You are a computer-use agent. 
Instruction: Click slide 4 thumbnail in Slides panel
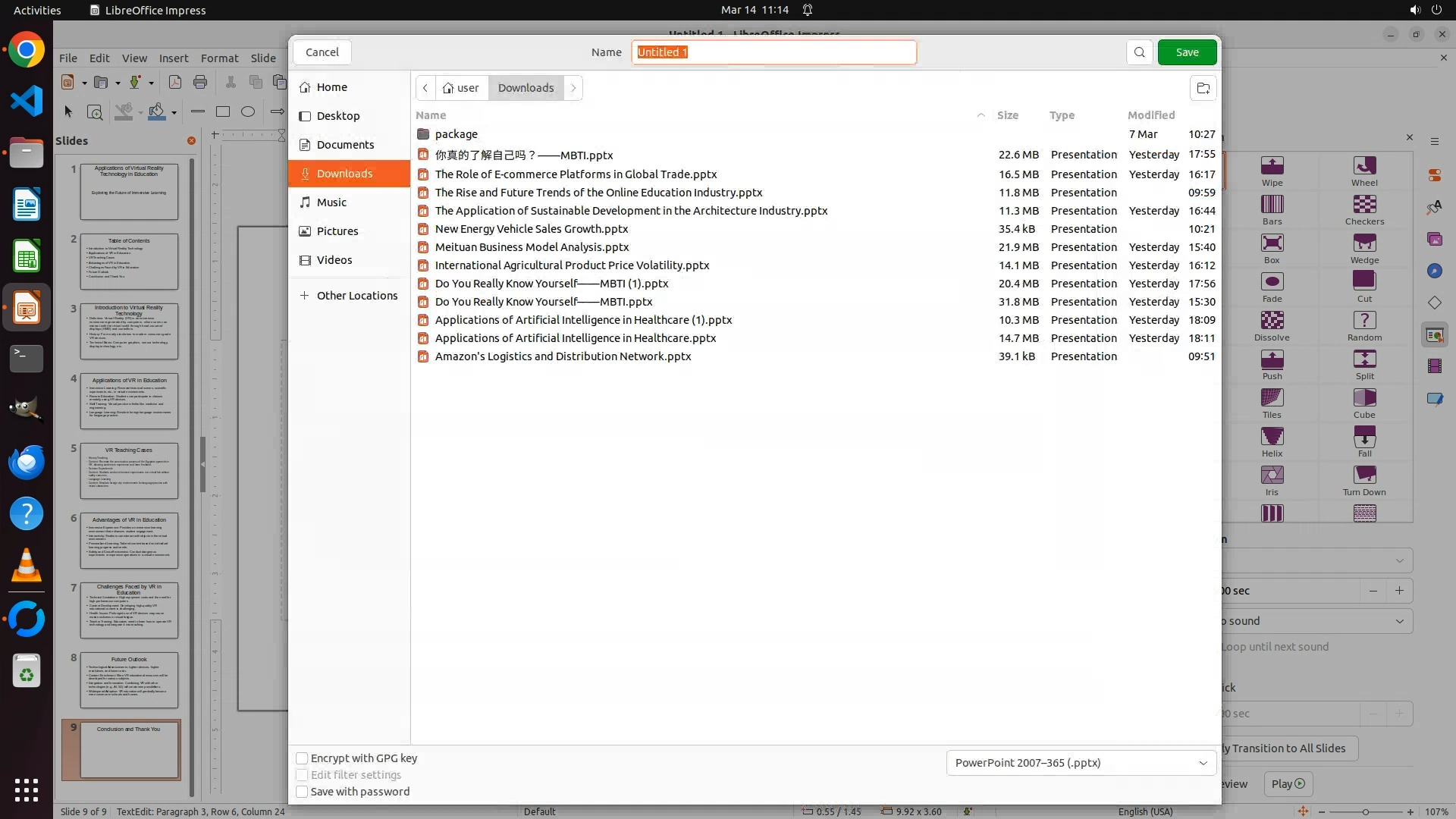pyautogui.click(x=129, y=401)
